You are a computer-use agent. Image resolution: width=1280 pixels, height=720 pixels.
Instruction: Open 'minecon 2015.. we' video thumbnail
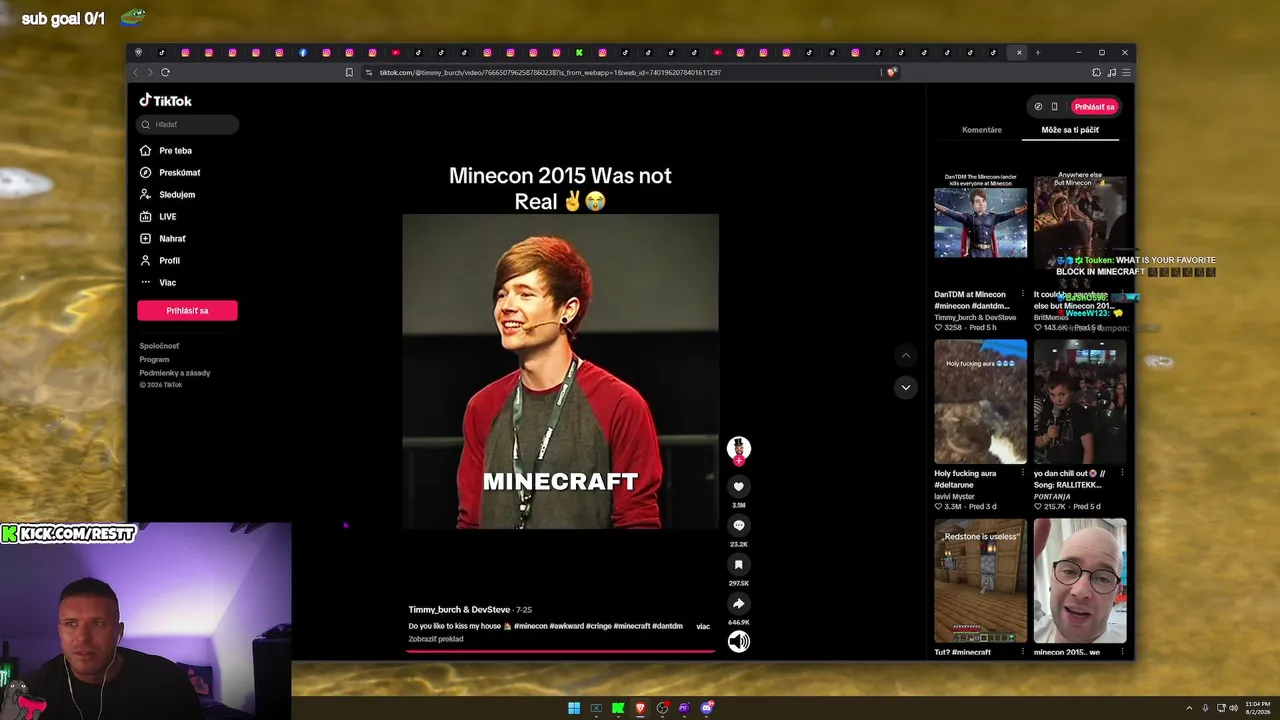(1080, 581)
